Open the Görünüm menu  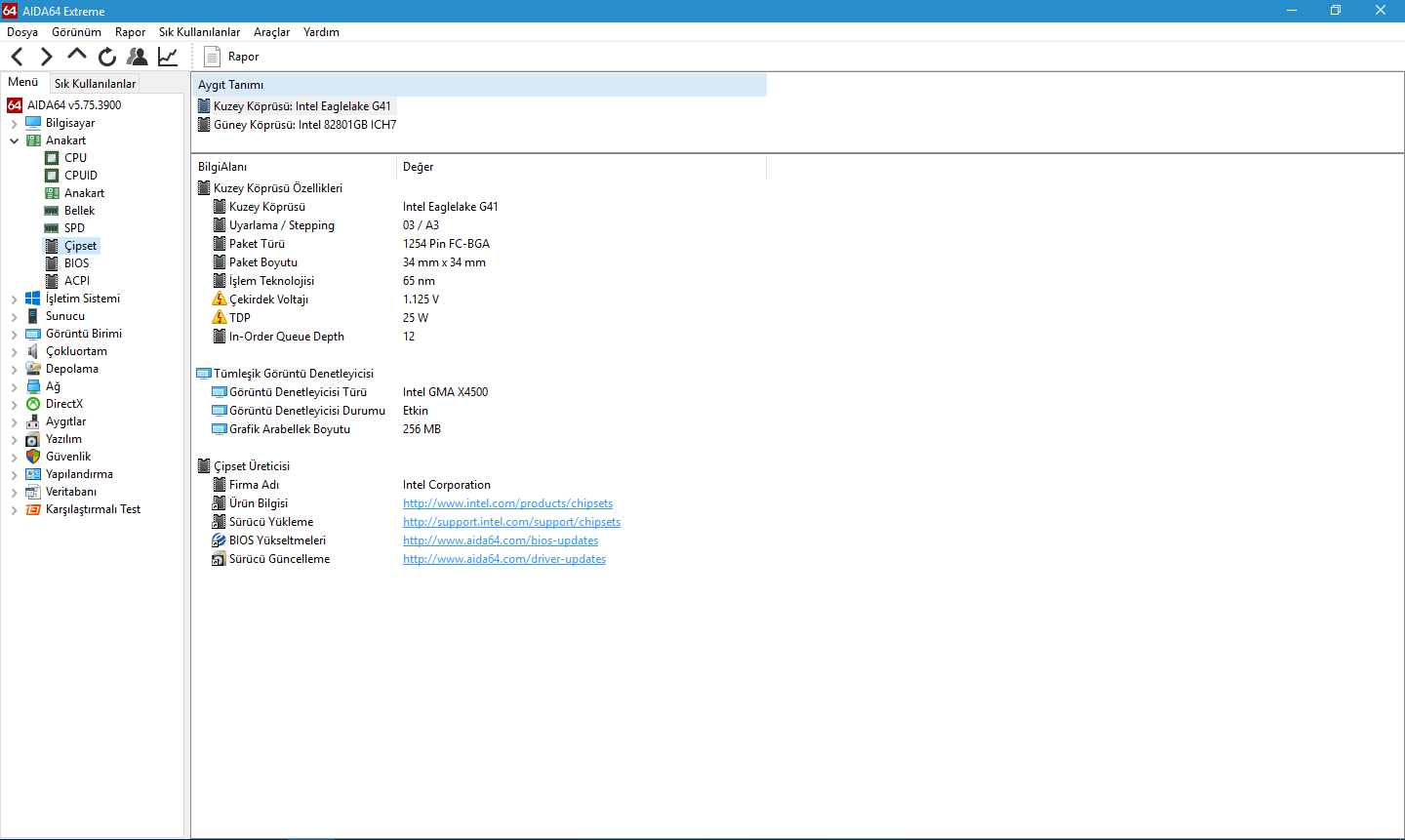click(76, 32)
